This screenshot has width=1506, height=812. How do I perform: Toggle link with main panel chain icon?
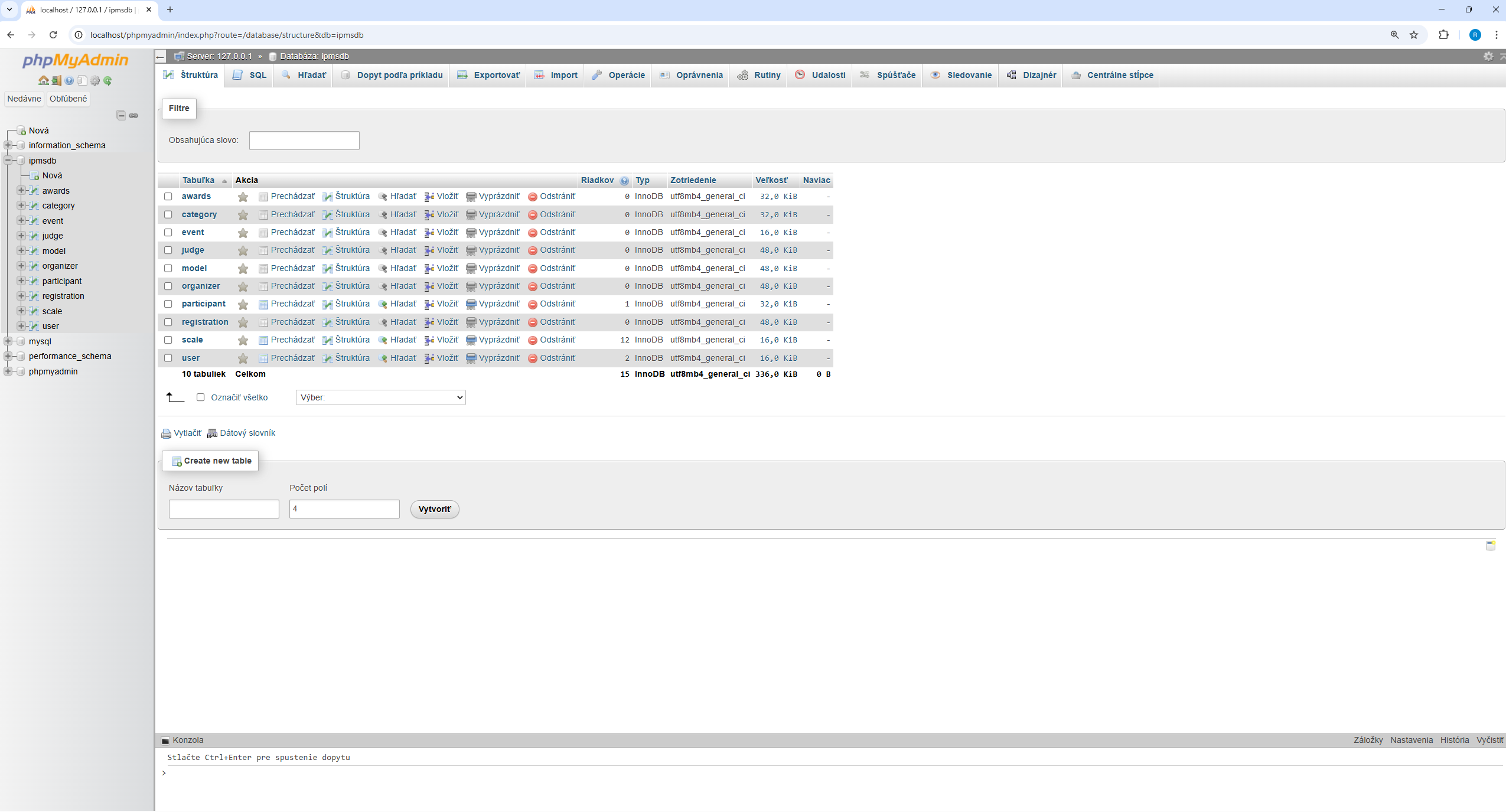tap(134, 115)
